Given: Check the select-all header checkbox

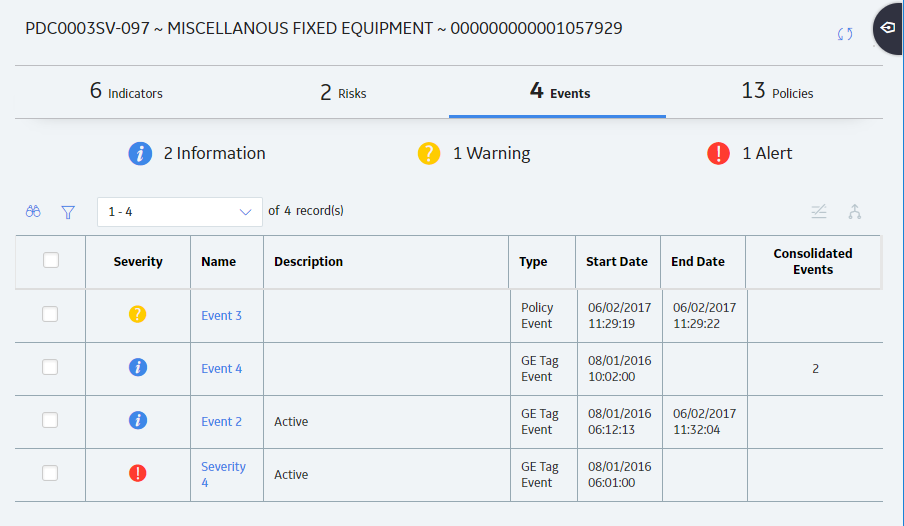Looking at the screenshot, I should pyautogui.click(x=51, y=260).
